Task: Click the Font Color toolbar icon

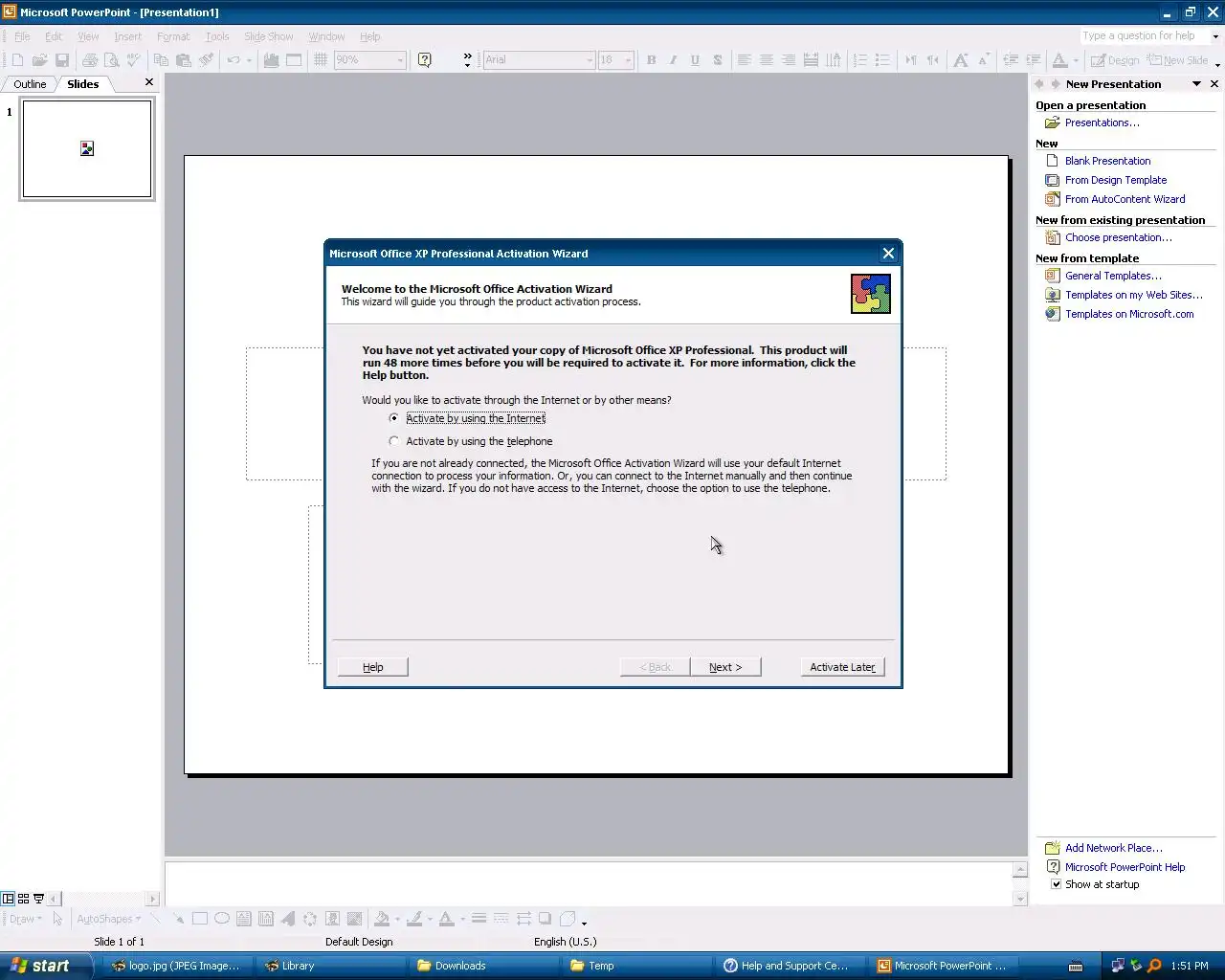Action: tap(1059, 60)
